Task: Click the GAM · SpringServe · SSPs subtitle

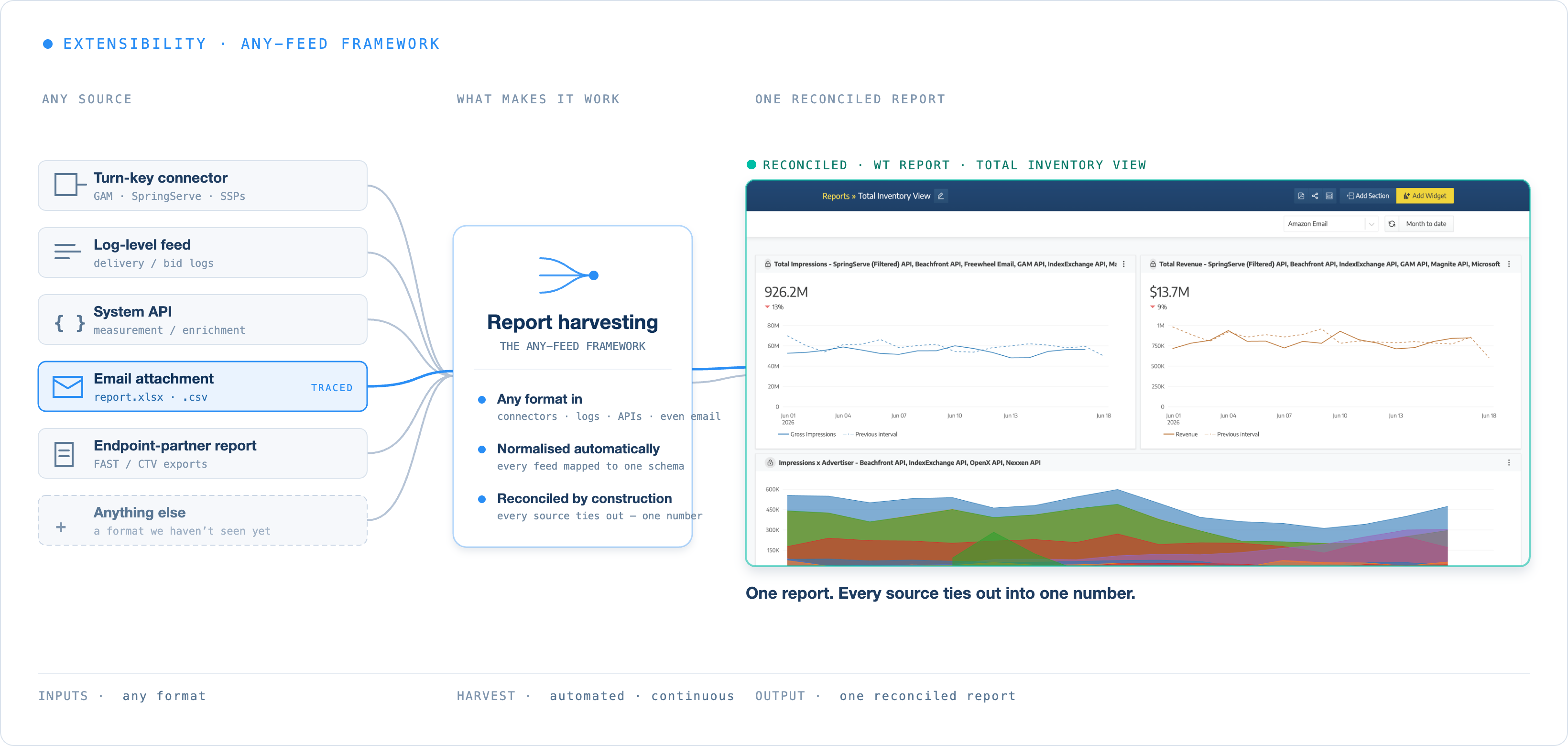Action: click(x=169, y=196)
